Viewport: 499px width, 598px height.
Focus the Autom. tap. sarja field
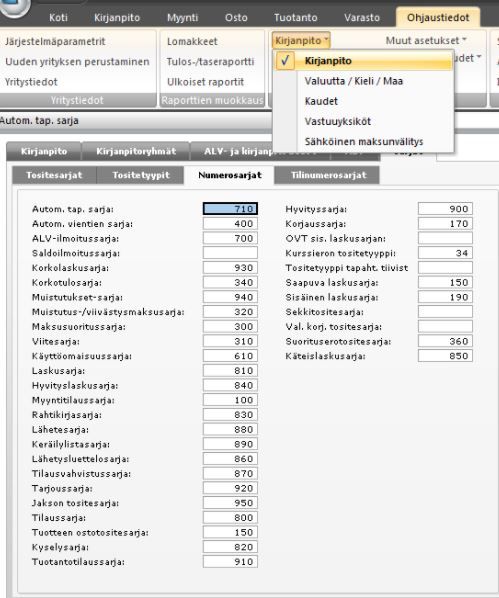point(230,209)
